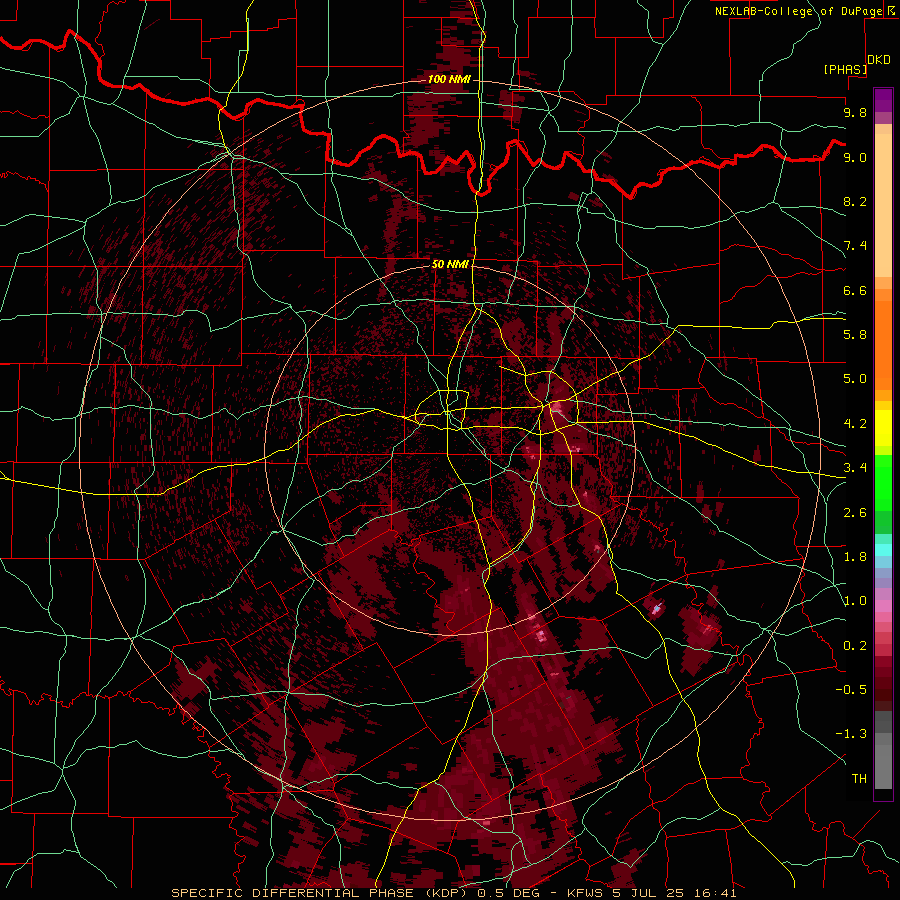The height and width of the screenshot is (900, 900).
Task: Click the 5.0 value on the color scale
Action: click(x=855, y=379)
